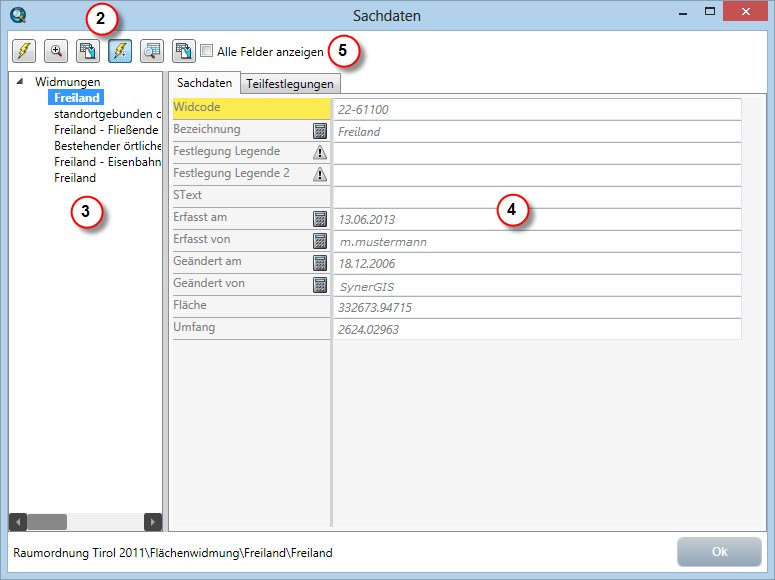Image resolution: width=775 pixels, height=580 pixels.
Task: Click the Widcode value field 22-61100
Action: 537,109
